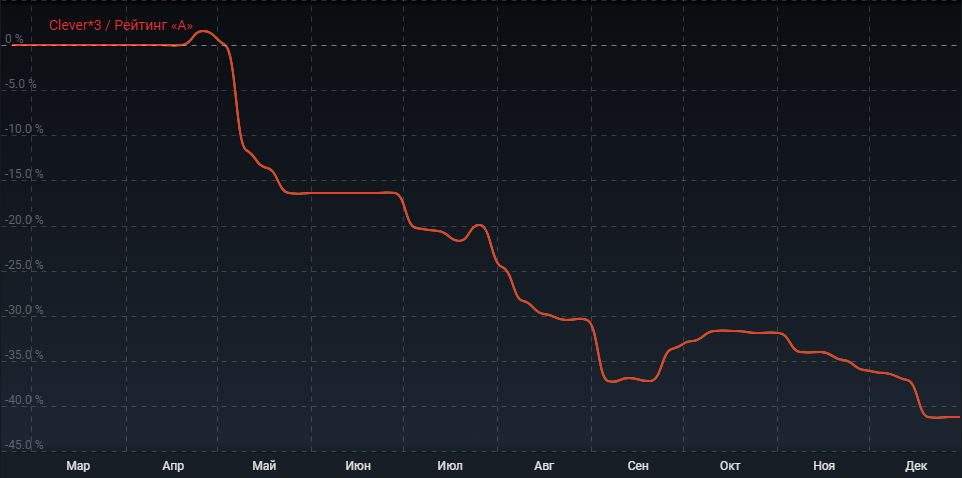Click the -5.0 % axis label
Screen dimensions: 962x478
(21, 84)
